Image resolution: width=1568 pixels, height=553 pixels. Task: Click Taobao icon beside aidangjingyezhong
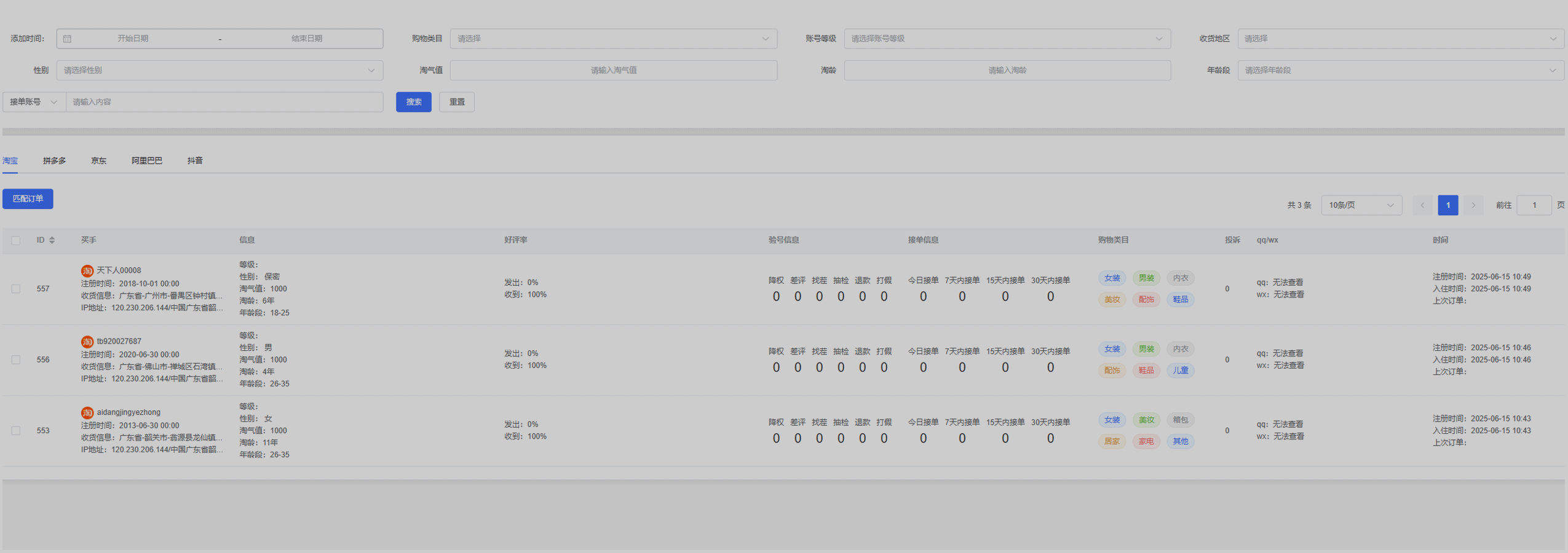[x=87, y=413]
